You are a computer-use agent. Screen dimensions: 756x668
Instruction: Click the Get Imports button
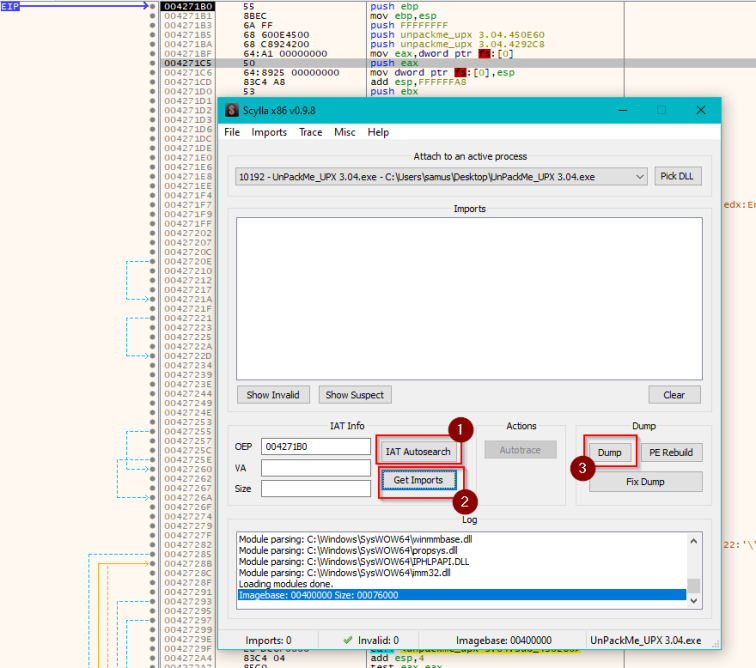pos(418,480)
